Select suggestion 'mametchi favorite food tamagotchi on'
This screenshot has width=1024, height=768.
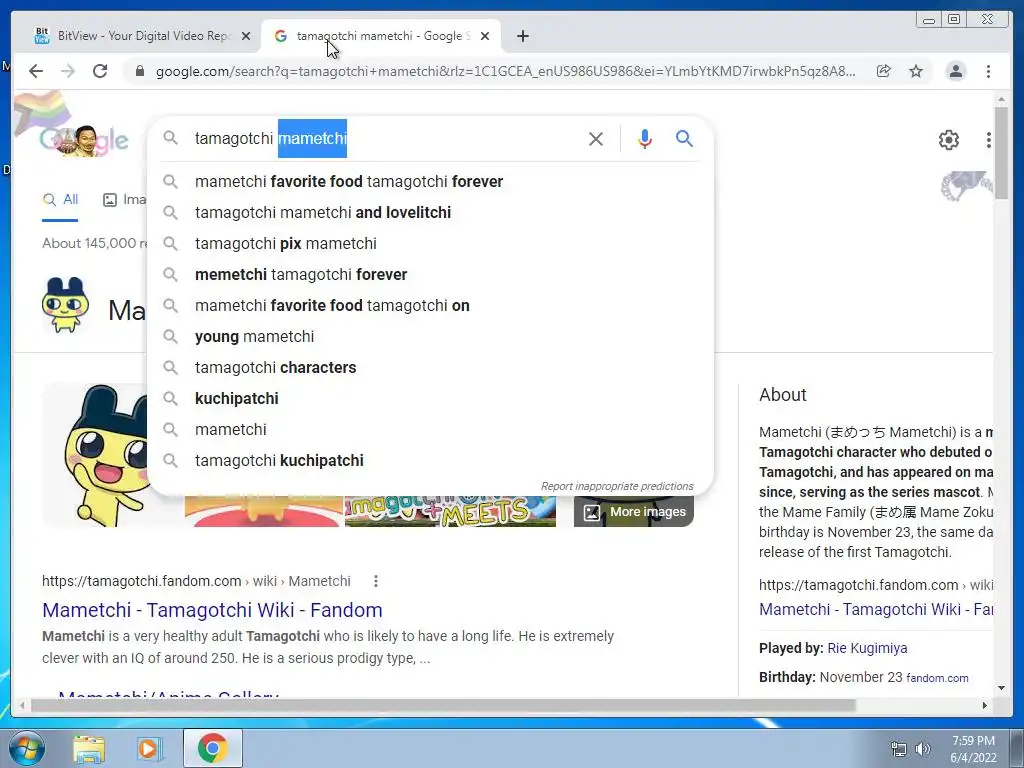coord(430,306)
